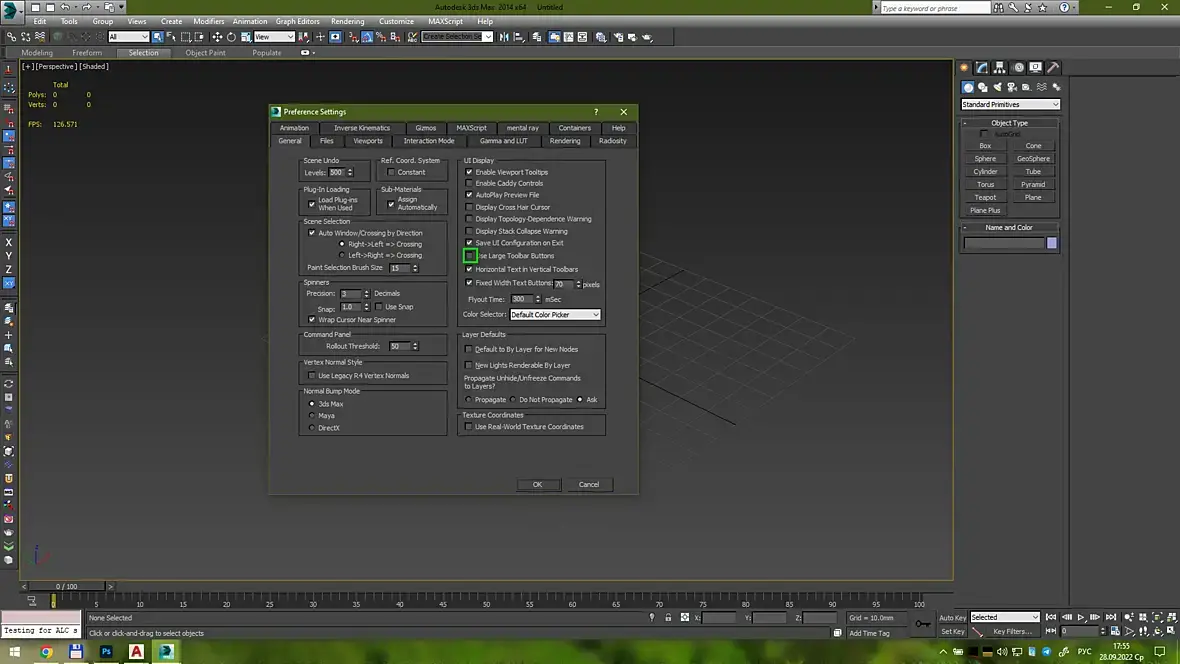Toggle Enable Viewport Tooltips checkbox

(x=470, y=172)
